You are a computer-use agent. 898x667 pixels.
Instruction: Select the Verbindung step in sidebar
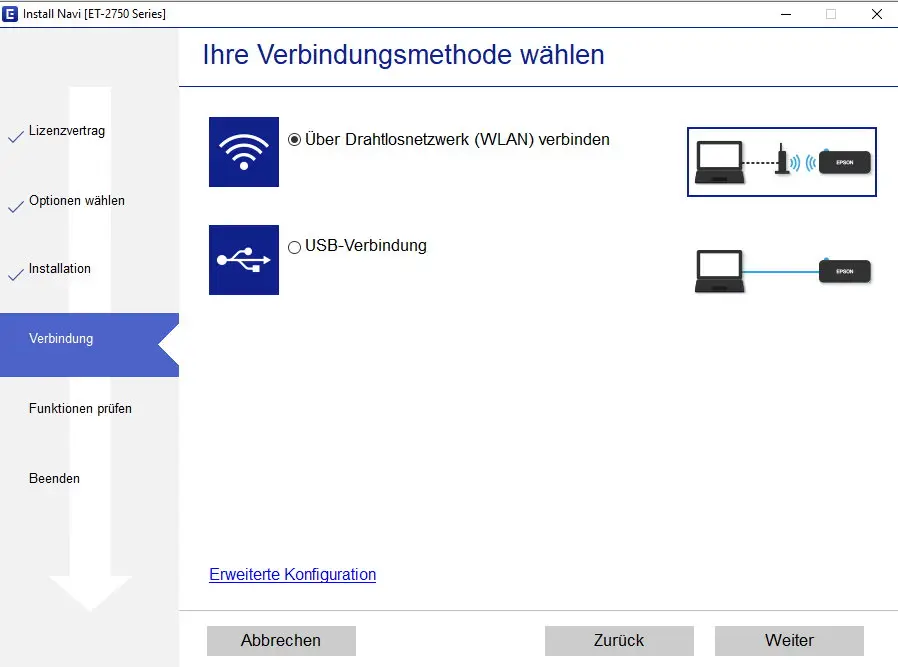[x=61, y=339]
